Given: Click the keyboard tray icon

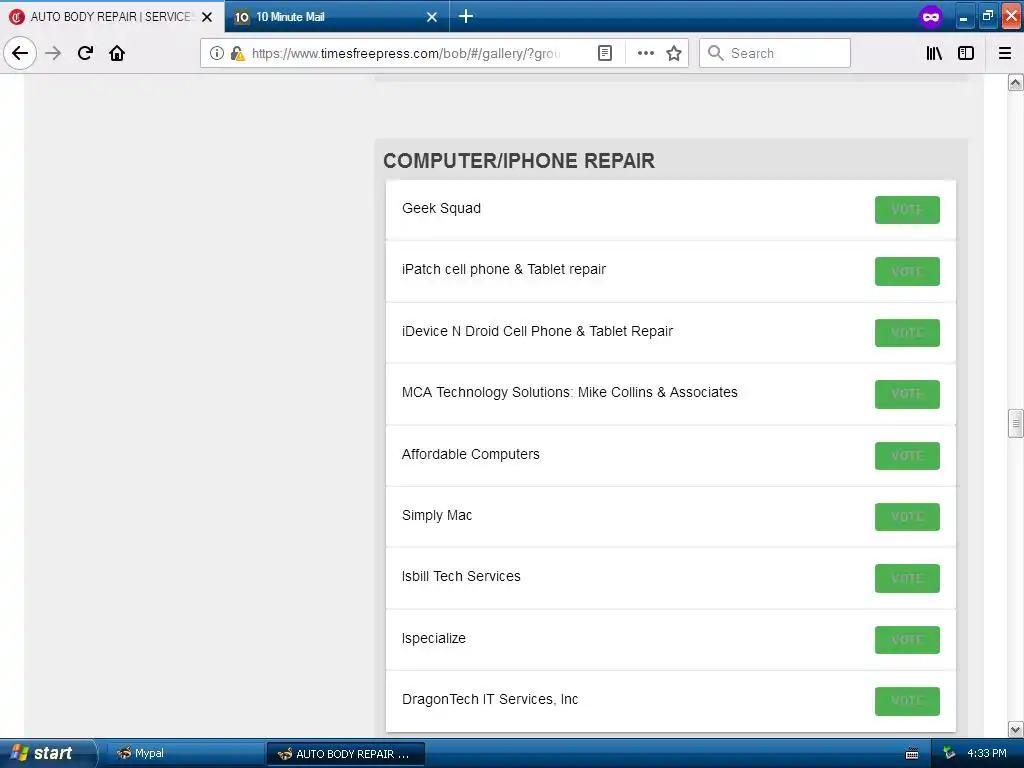Looking at the screenshot, I should (x=912, y=754).
